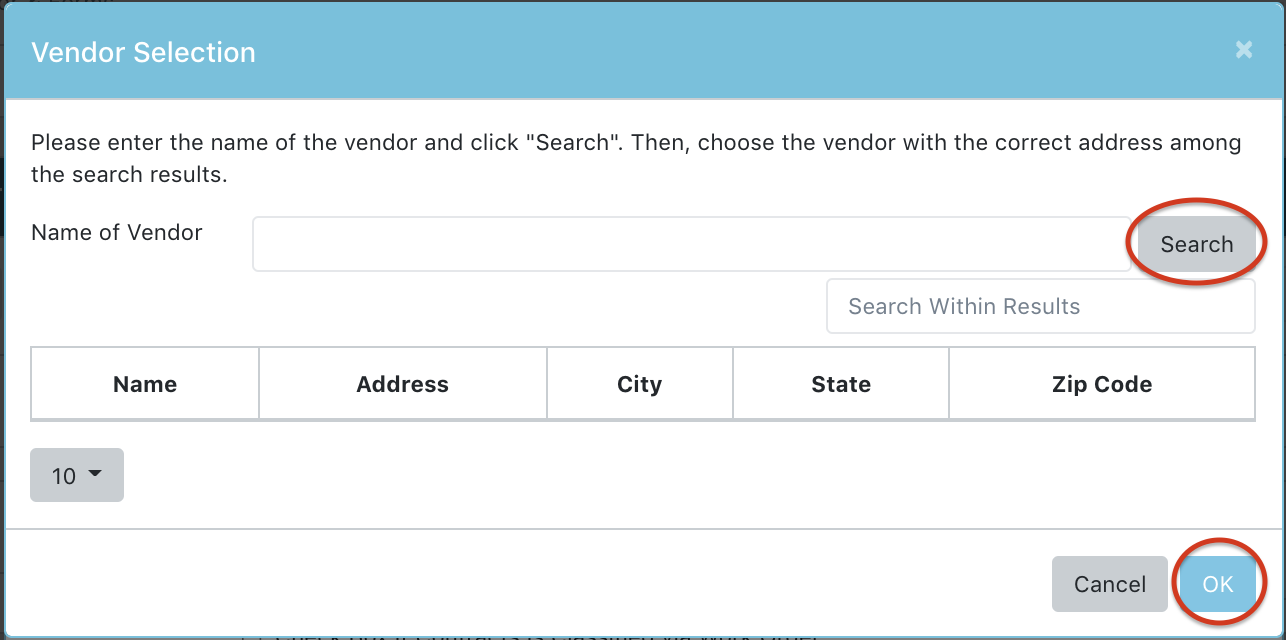Image resolution: width=1286 pixels, height=640 pixels.
Task: Sort by the Address column header
Action: [x=403, y=384]
